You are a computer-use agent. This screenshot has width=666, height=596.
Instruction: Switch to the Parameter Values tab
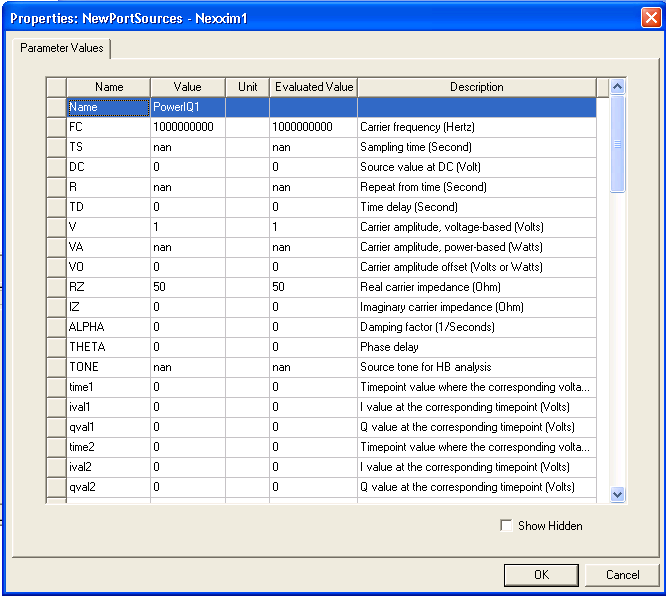click(x=62, y=48)
